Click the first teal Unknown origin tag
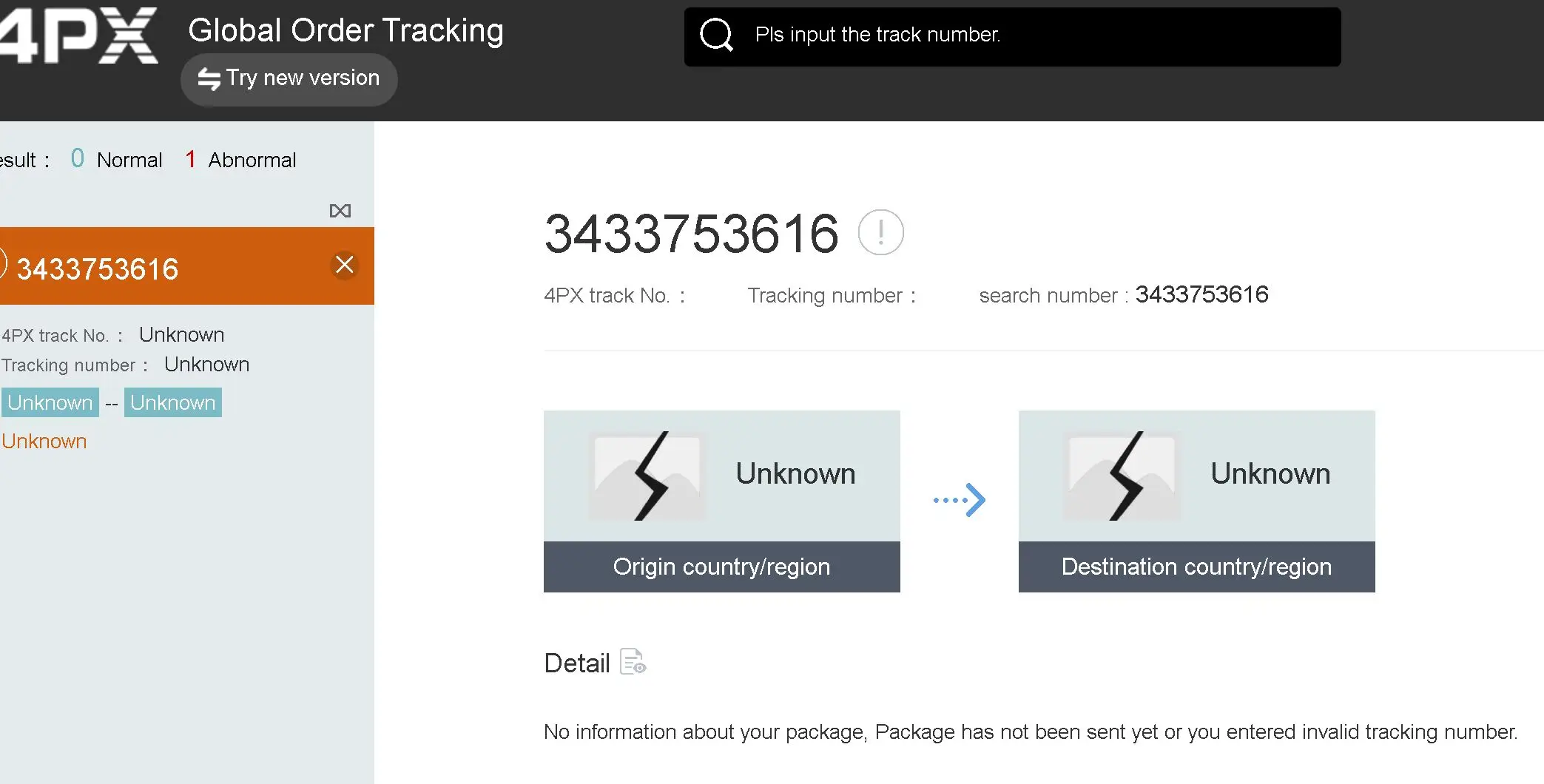1544x784 pixels. pos(50,402)
